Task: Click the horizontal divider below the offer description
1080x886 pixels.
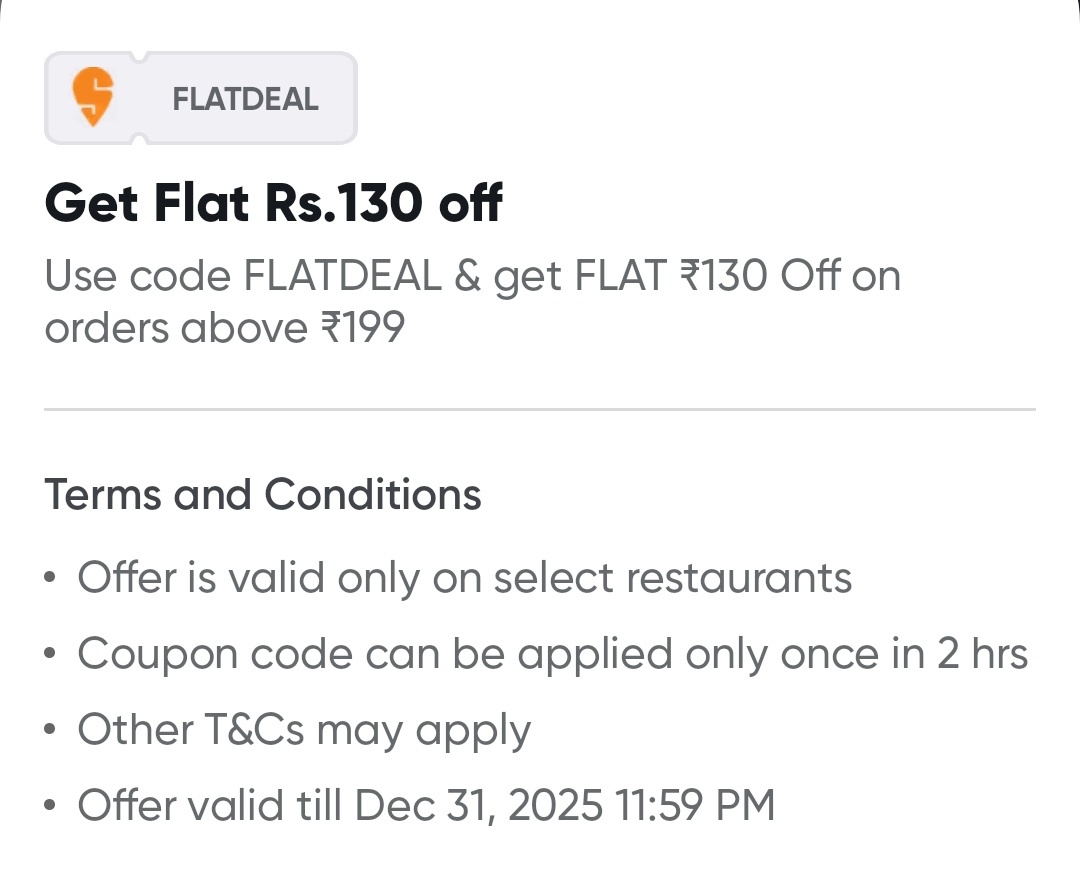Action: [x=540, y=409]
